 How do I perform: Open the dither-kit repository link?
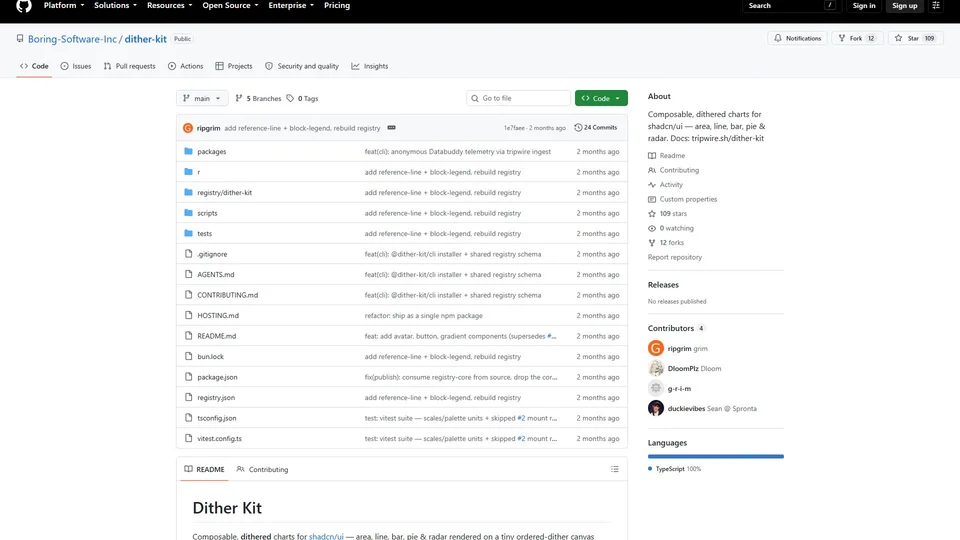tap(146, 39)
